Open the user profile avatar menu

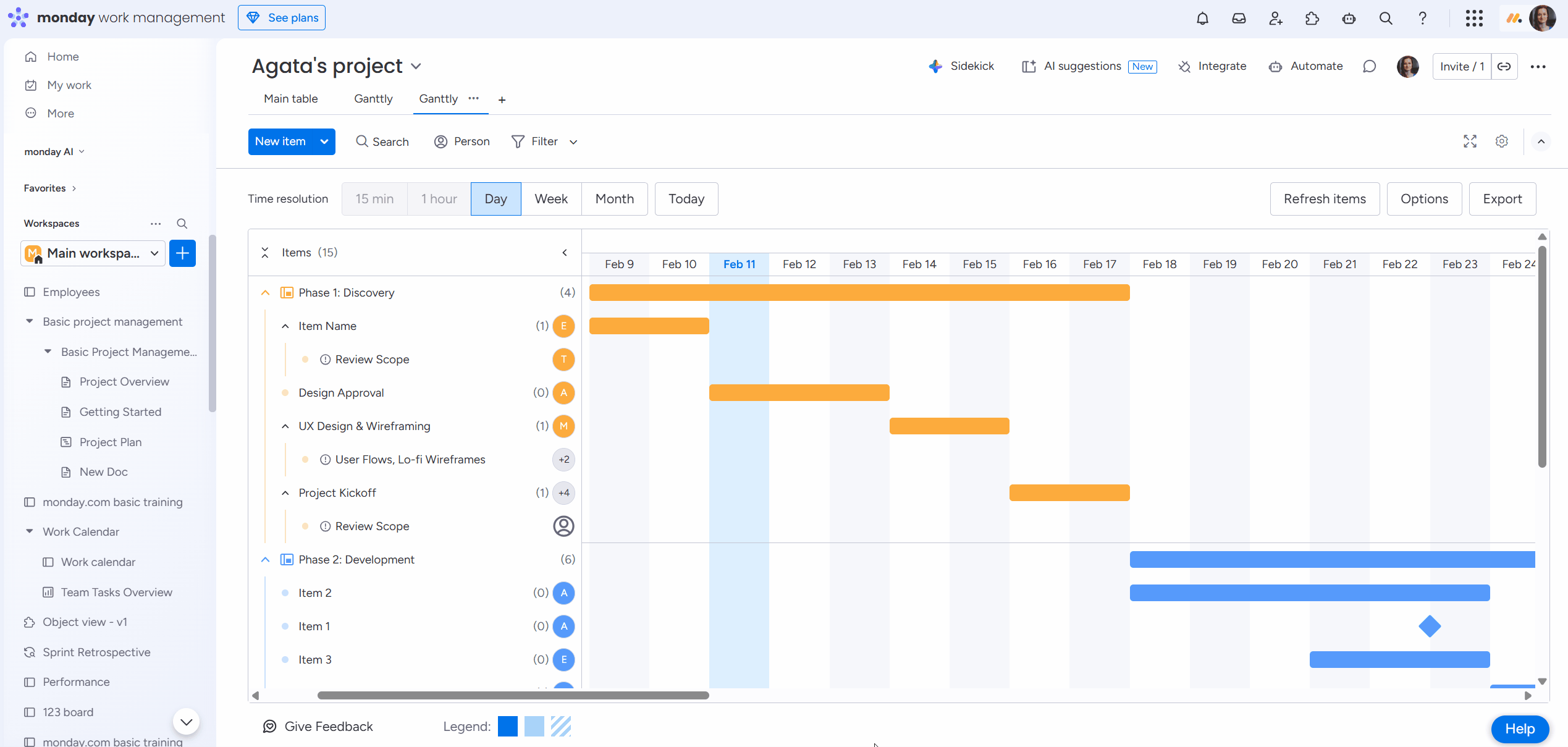point(1542,18)
